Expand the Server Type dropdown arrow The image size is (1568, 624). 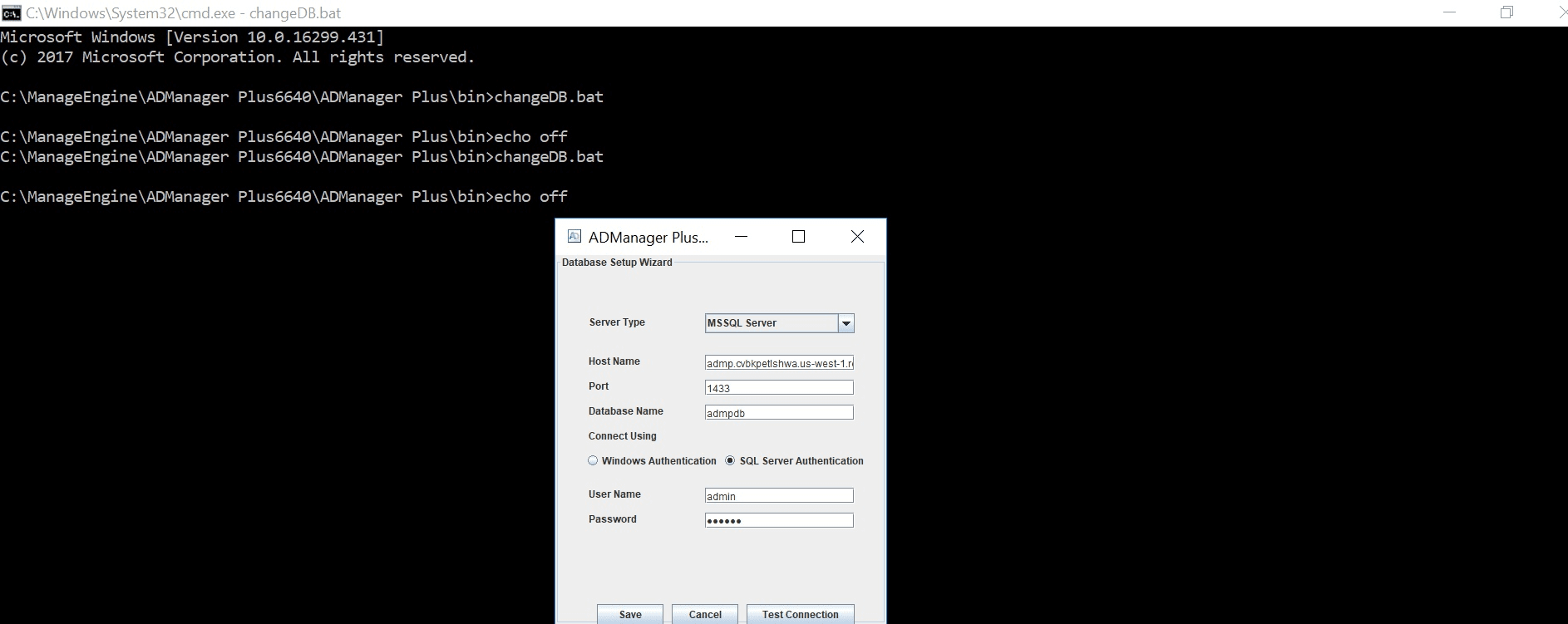tap(846, 323)
